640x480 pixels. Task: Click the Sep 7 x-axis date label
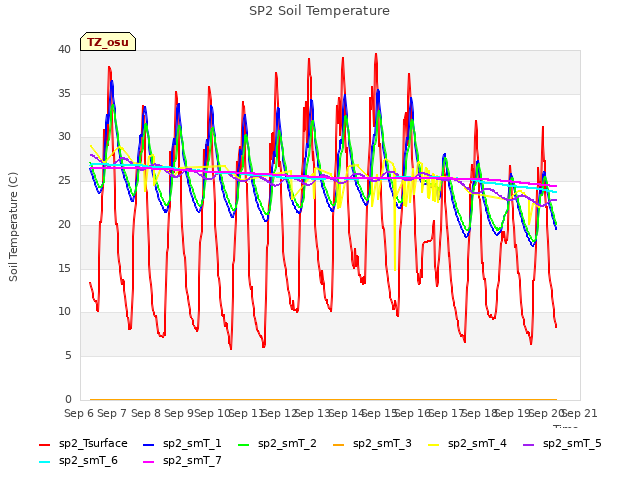click(112, 413)
